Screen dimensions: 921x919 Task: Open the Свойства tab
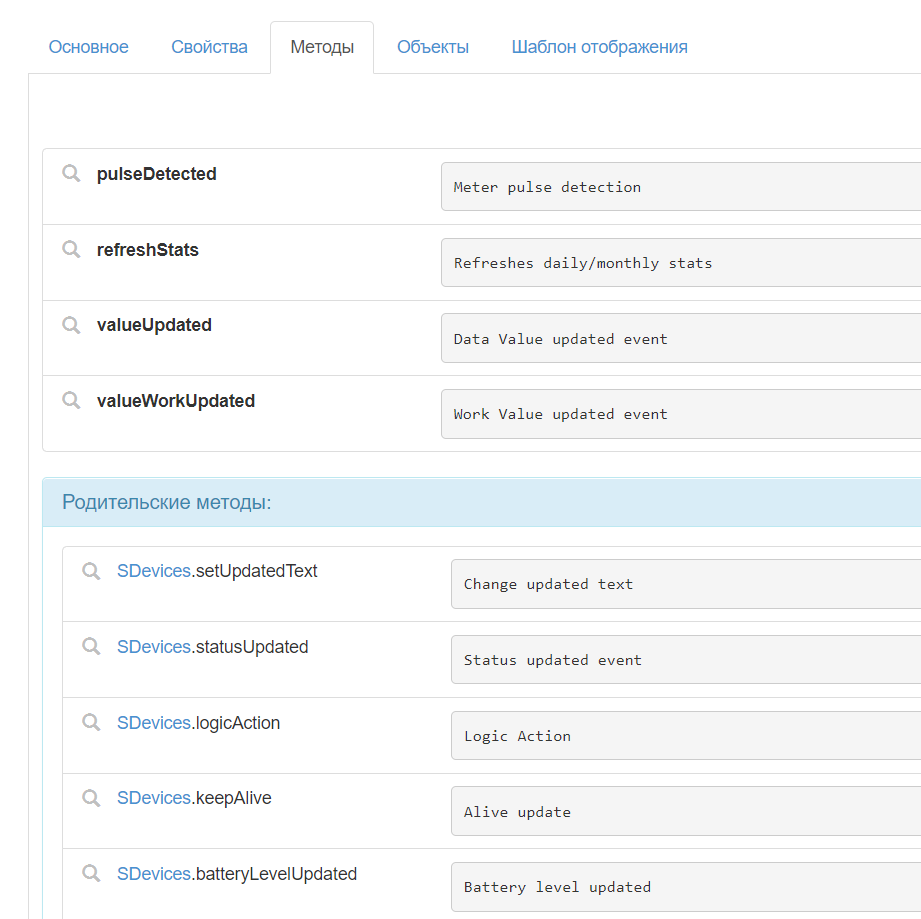point(209,47)
